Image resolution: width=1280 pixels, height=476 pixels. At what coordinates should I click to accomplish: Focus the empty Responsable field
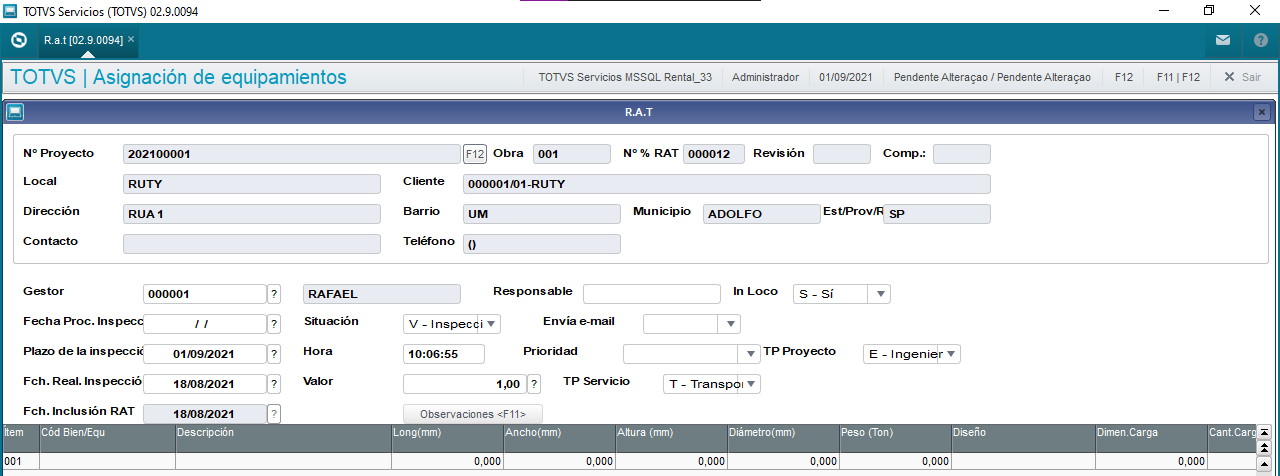(652, 294)
